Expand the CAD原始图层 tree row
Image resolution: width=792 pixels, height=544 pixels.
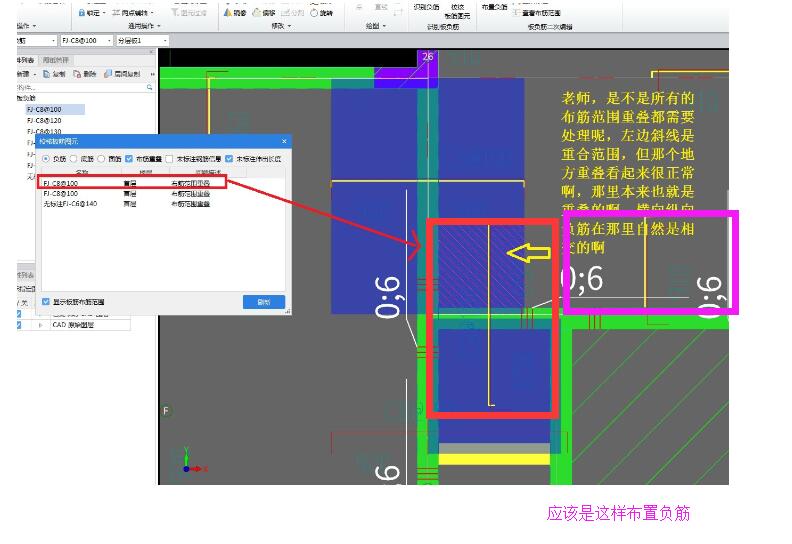40,325
